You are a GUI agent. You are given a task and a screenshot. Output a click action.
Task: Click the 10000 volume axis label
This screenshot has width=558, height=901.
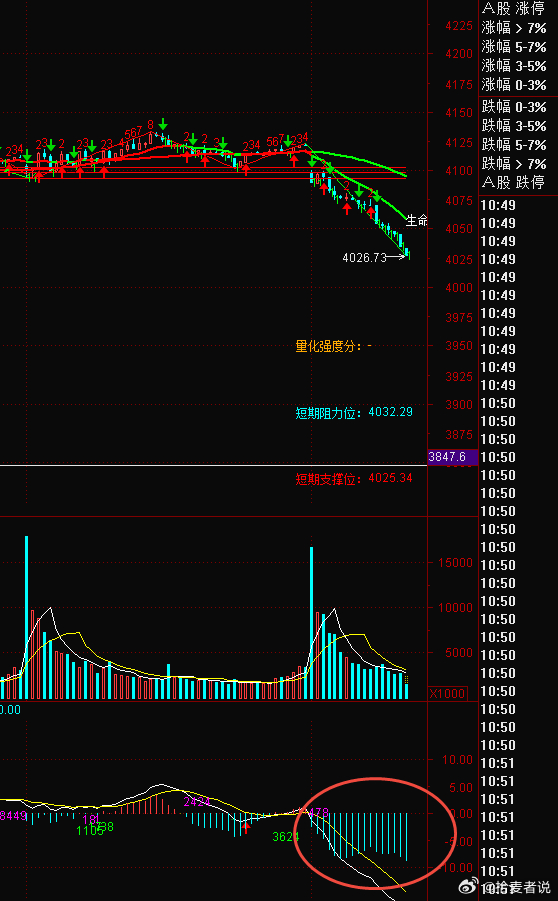(456, 607)
